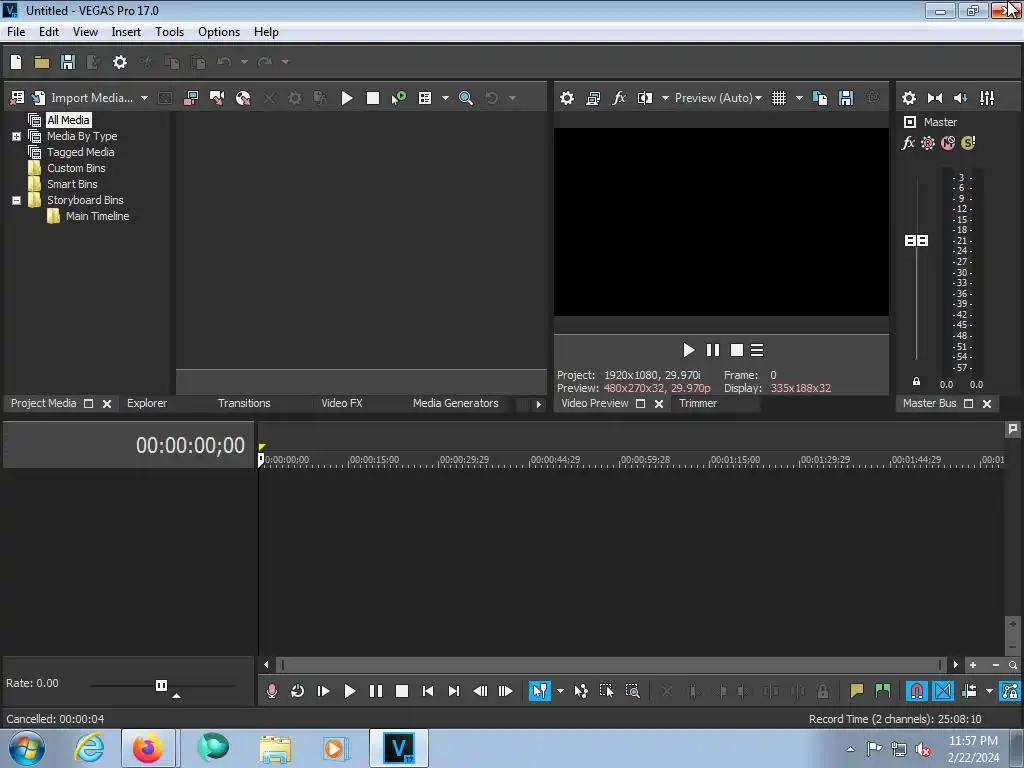
Task: Open Video Preview project properties gear
Action: [x=567, y=98]
